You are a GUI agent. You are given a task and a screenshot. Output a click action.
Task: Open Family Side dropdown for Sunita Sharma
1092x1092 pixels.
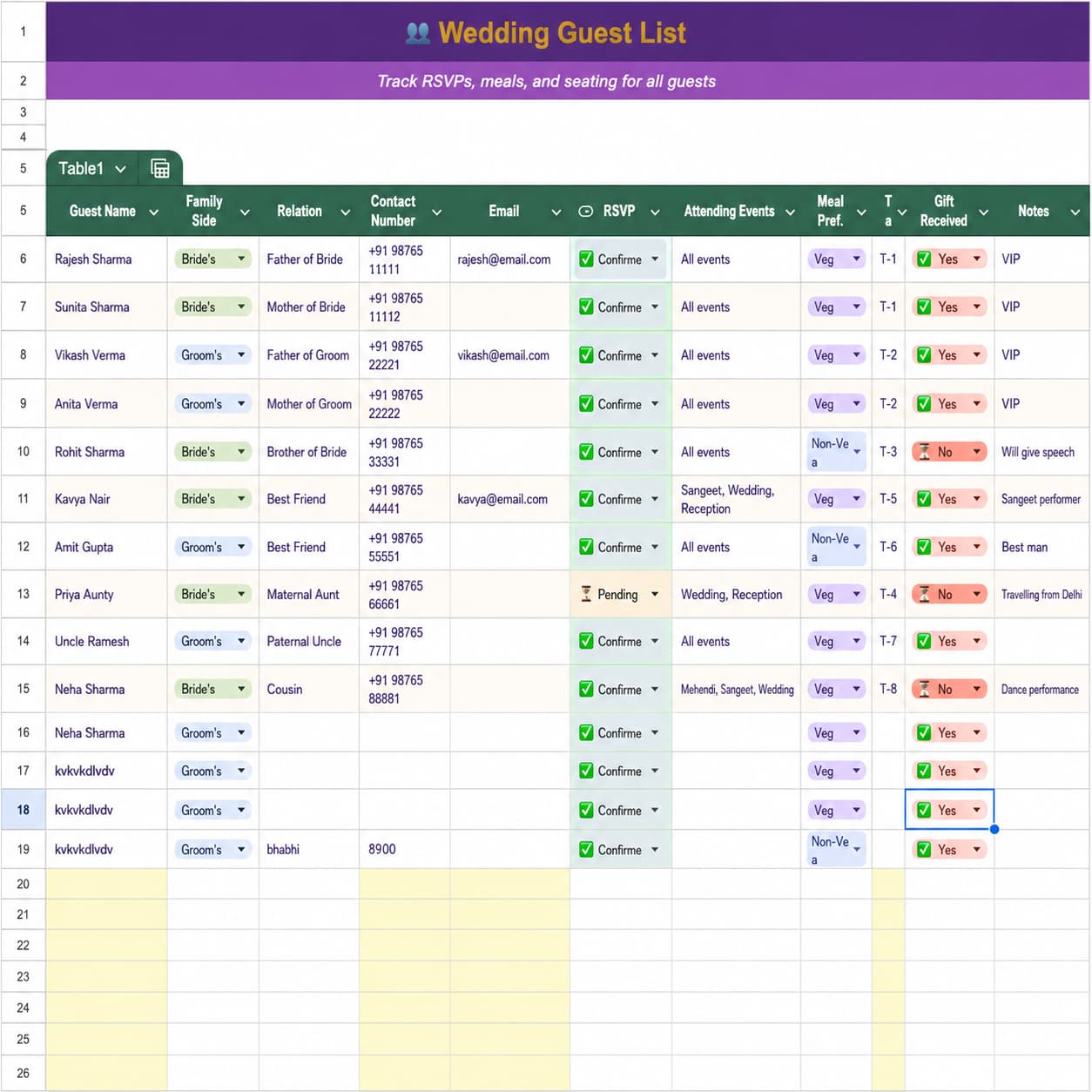[x=241, y=307]
